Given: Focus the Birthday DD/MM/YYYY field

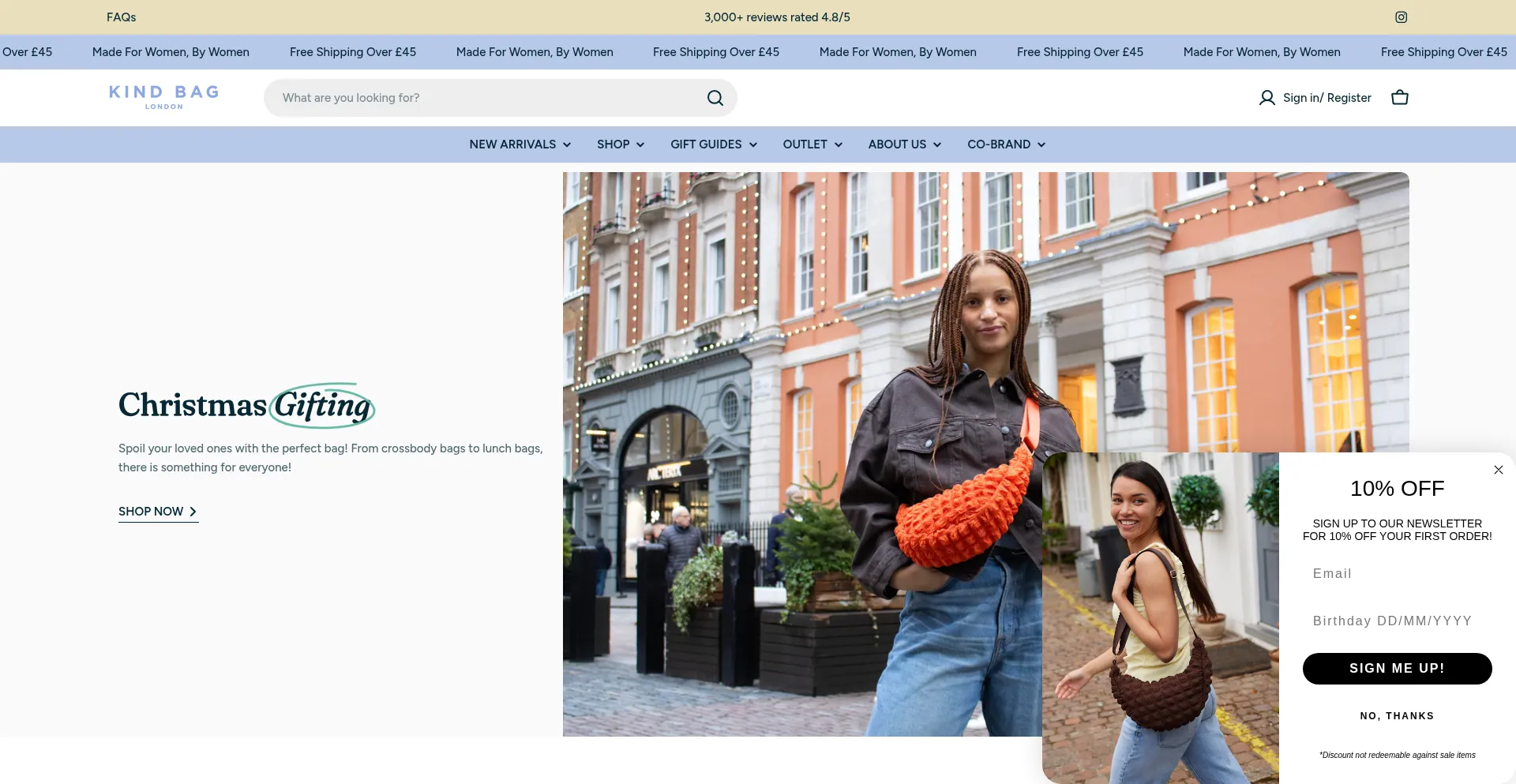Looking at the screenshot, I should tap(1396, 621).
